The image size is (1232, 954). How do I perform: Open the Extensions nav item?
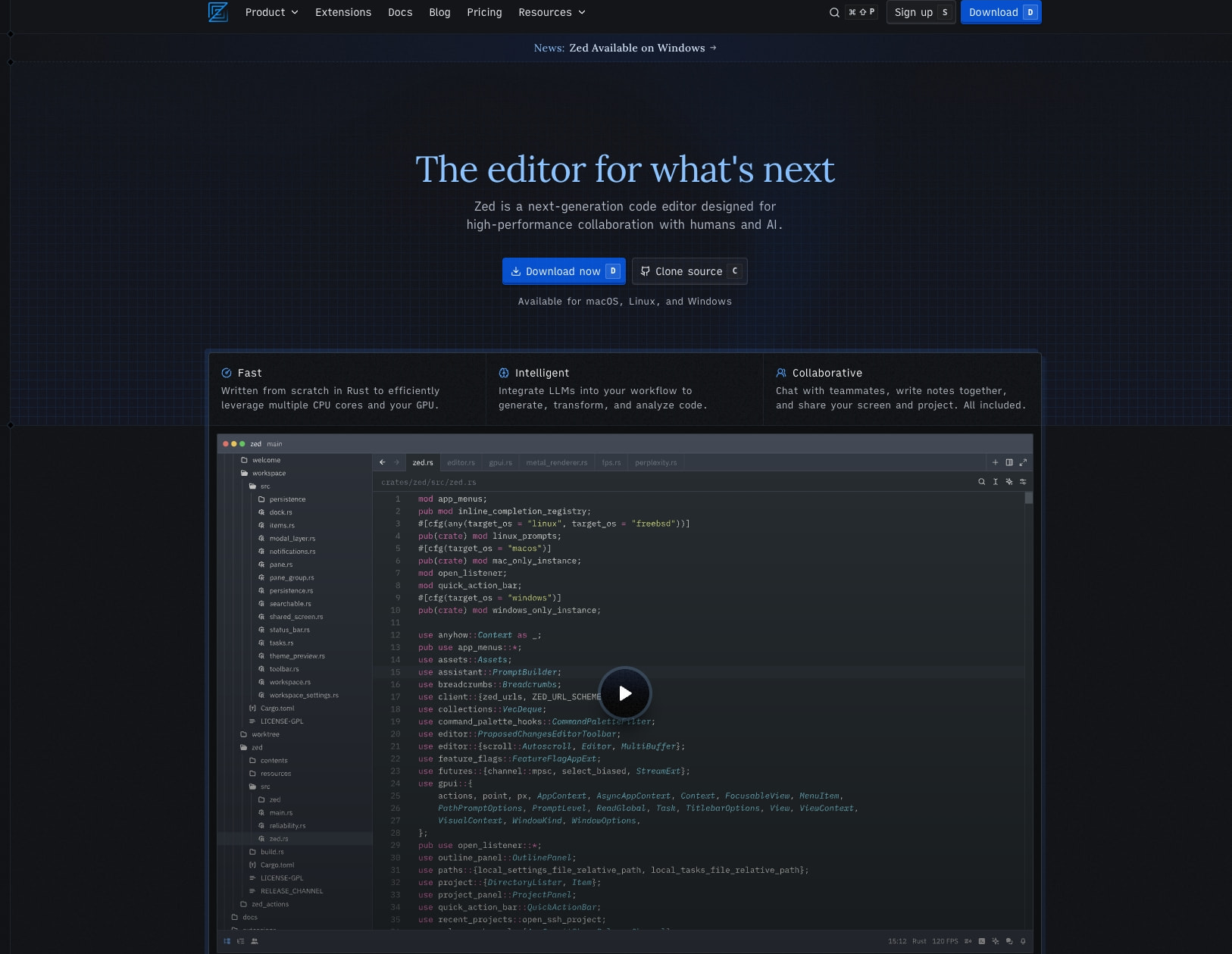pos(343,12)
